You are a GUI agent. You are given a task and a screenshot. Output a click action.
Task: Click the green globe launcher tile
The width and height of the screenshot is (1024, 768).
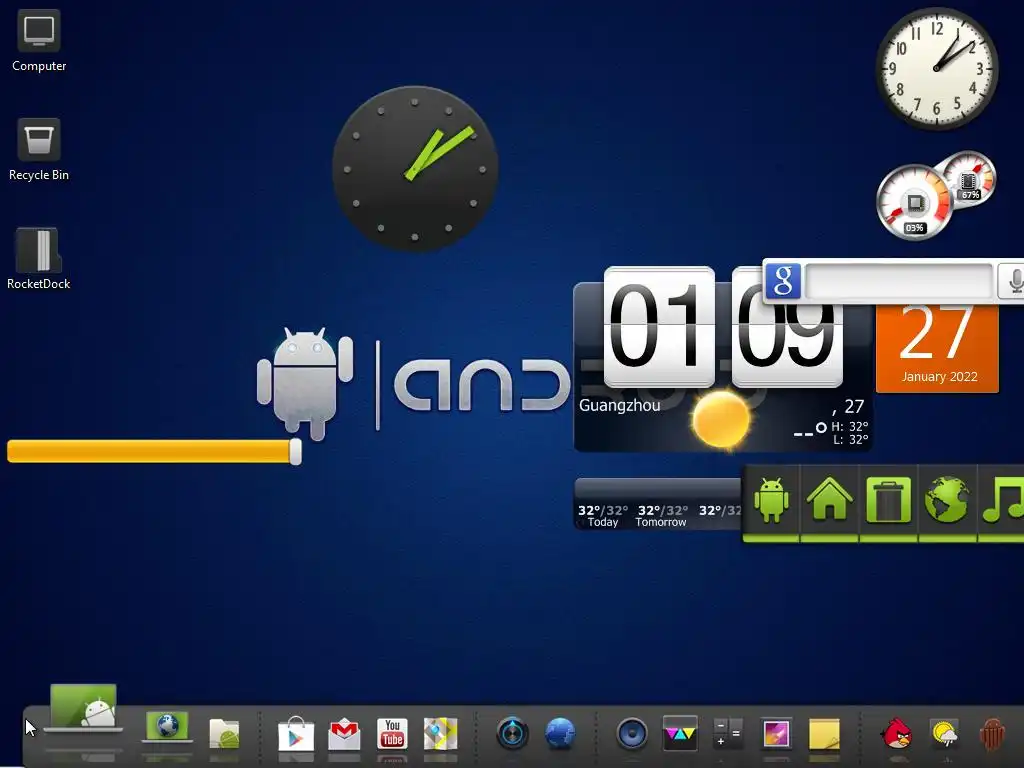947,502
